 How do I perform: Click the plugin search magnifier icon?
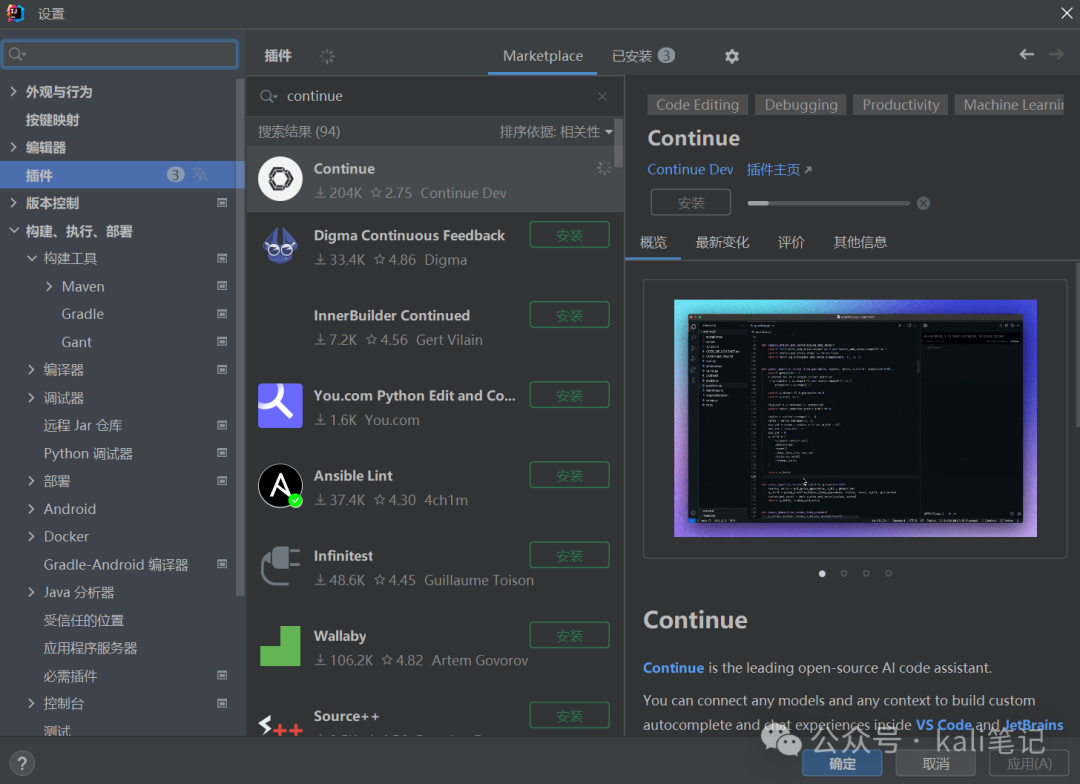pos(268,96)
